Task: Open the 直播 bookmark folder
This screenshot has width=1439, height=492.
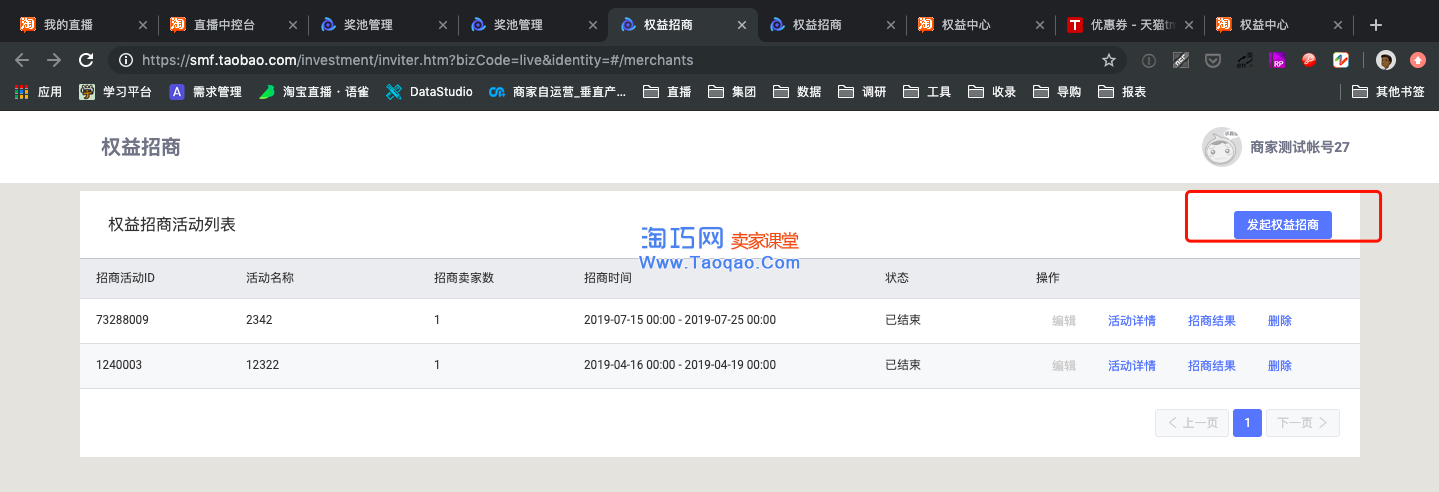Action: 668,92
